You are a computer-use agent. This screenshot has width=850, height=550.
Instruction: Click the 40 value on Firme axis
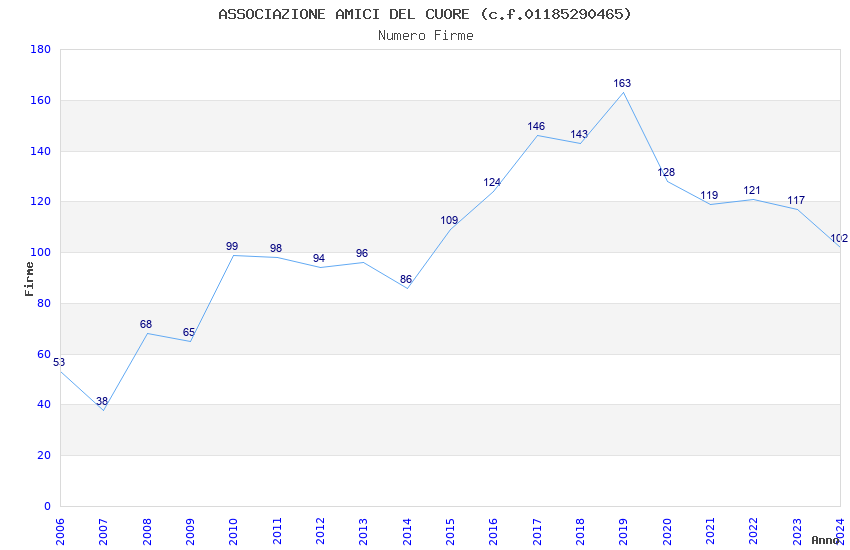[x=44, y=404]
